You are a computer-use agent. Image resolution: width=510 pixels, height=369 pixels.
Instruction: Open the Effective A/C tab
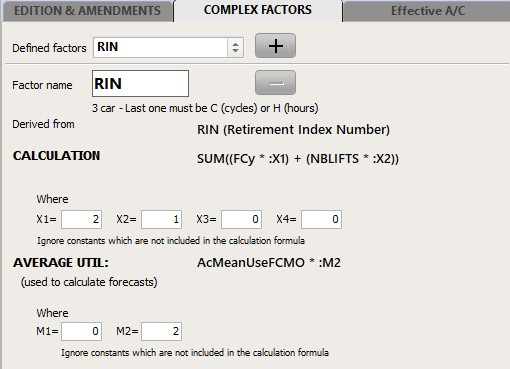(x=427, y=11)
